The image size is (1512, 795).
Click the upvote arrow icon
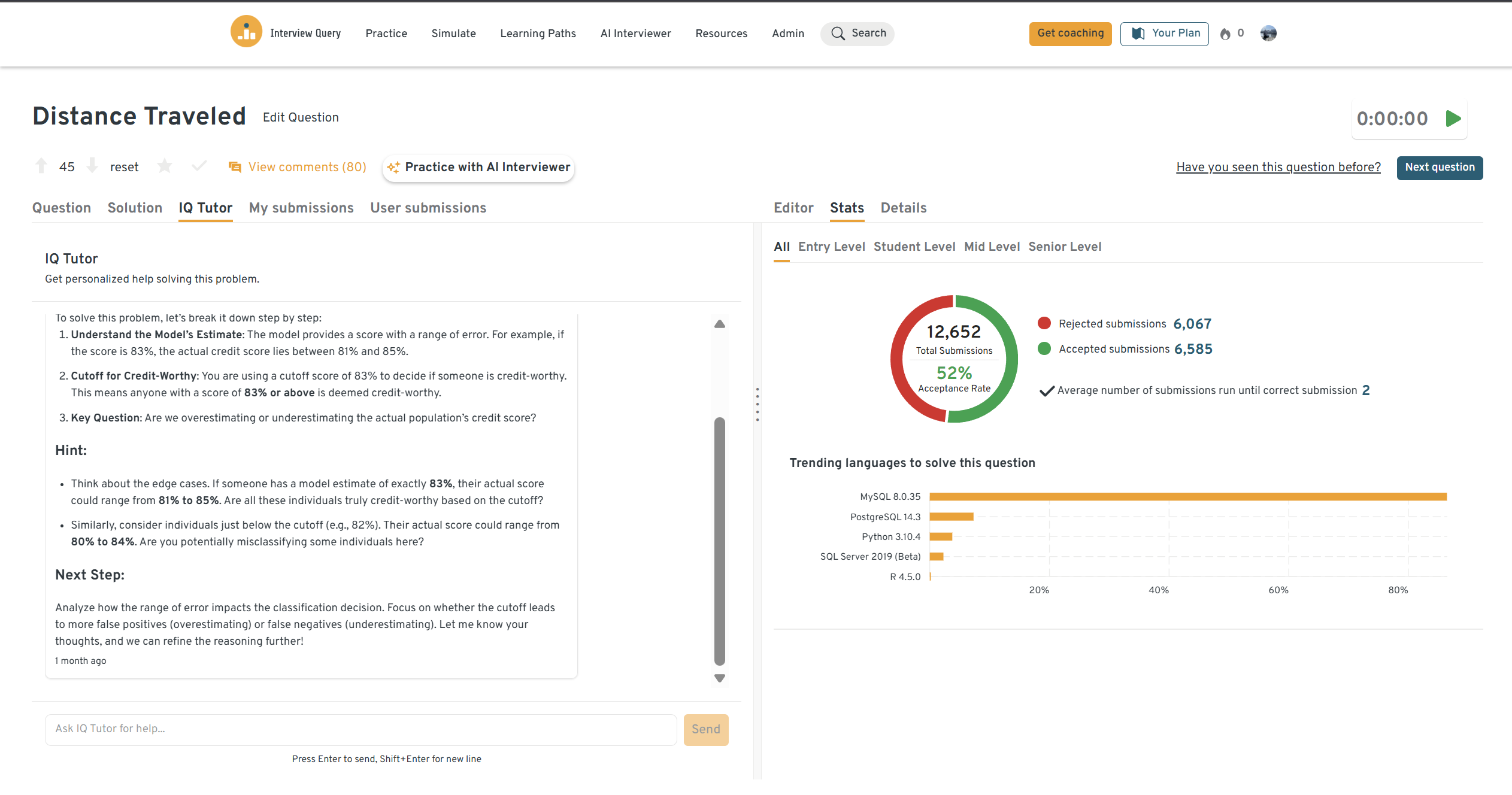(x=41, y=166)
